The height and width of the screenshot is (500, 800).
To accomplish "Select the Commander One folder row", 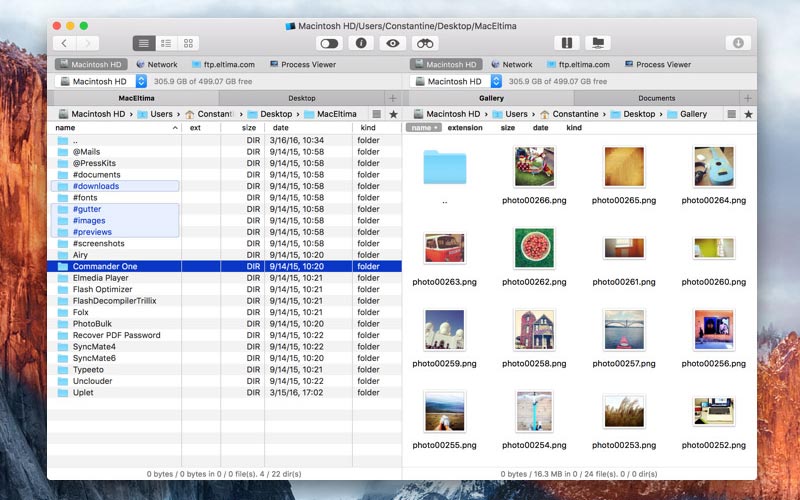I will pos(224,266).
